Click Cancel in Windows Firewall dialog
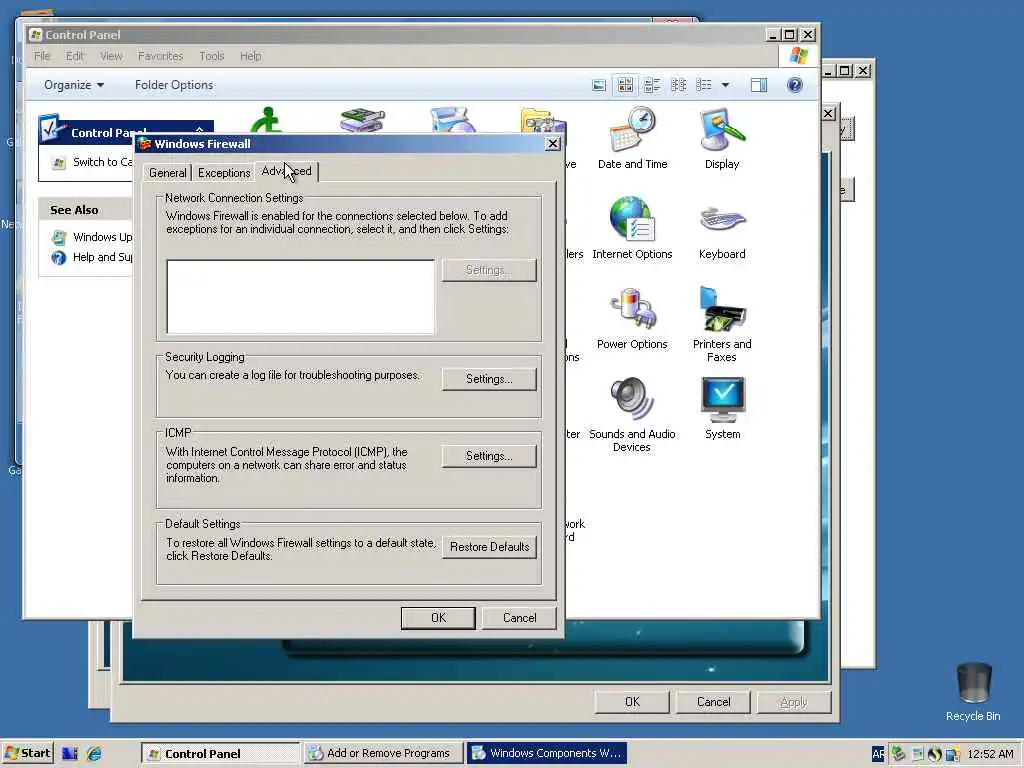The image size is (1024, 768). [x=519, y=618]
